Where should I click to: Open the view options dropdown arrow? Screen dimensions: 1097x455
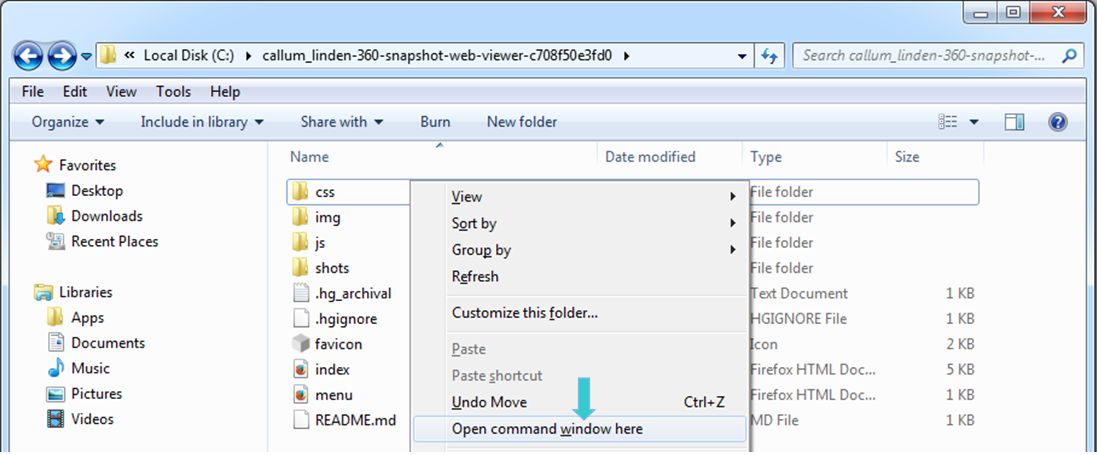pyautogui.click(x=975, y=122)
